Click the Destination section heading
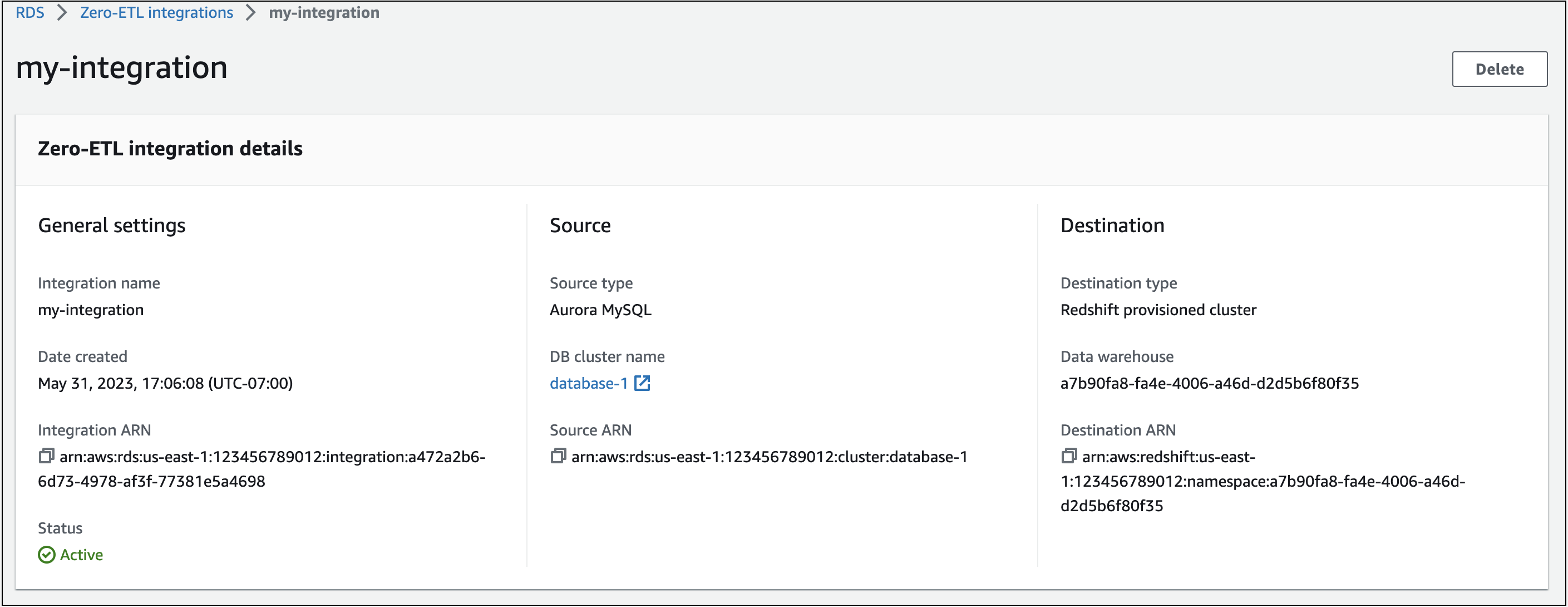The image size is (1568, 607). [1112, 225]
